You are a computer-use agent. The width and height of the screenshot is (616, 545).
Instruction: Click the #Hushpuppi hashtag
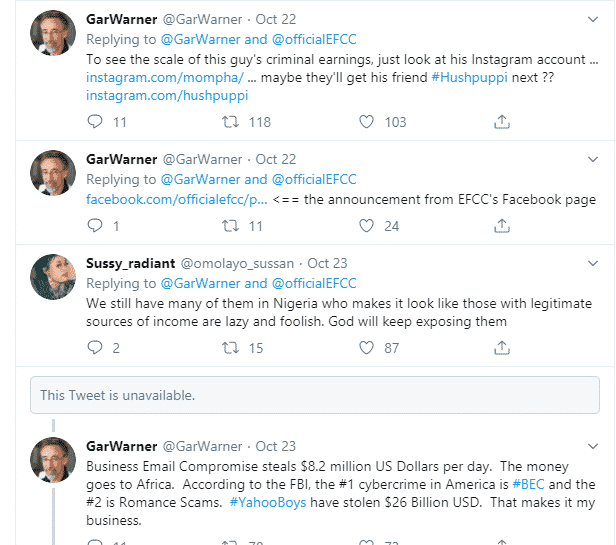click(472, 78)
